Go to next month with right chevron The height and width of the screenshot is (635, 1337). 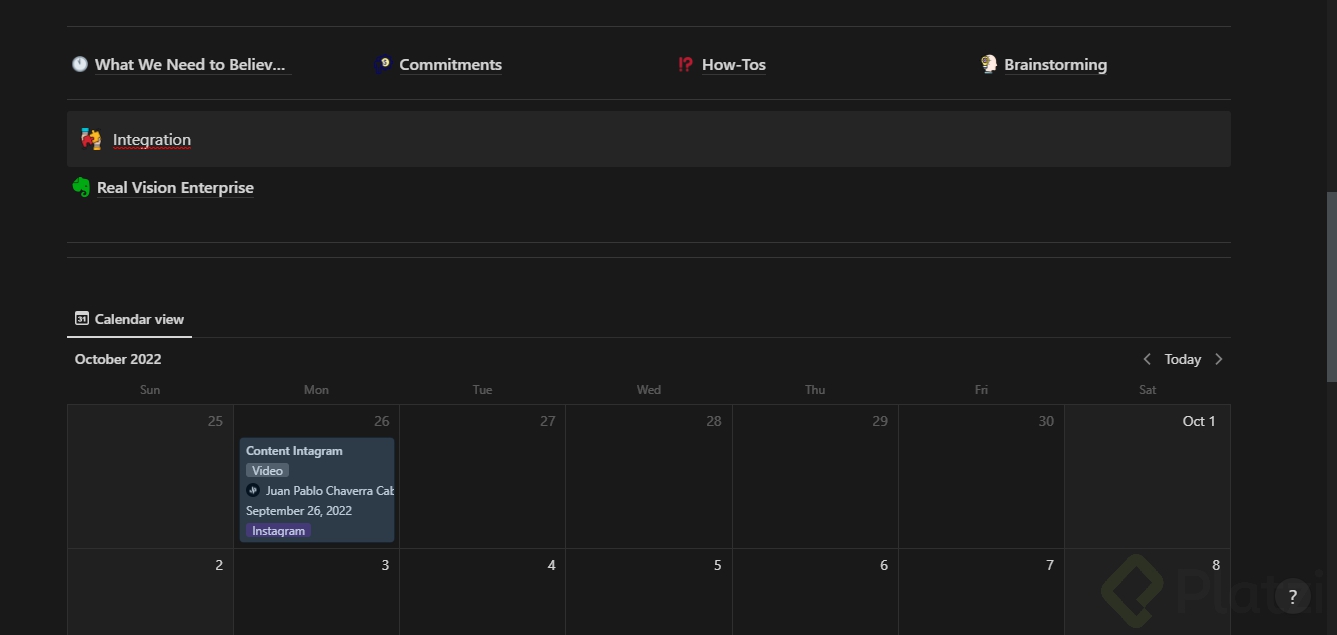pos(1218,359)
